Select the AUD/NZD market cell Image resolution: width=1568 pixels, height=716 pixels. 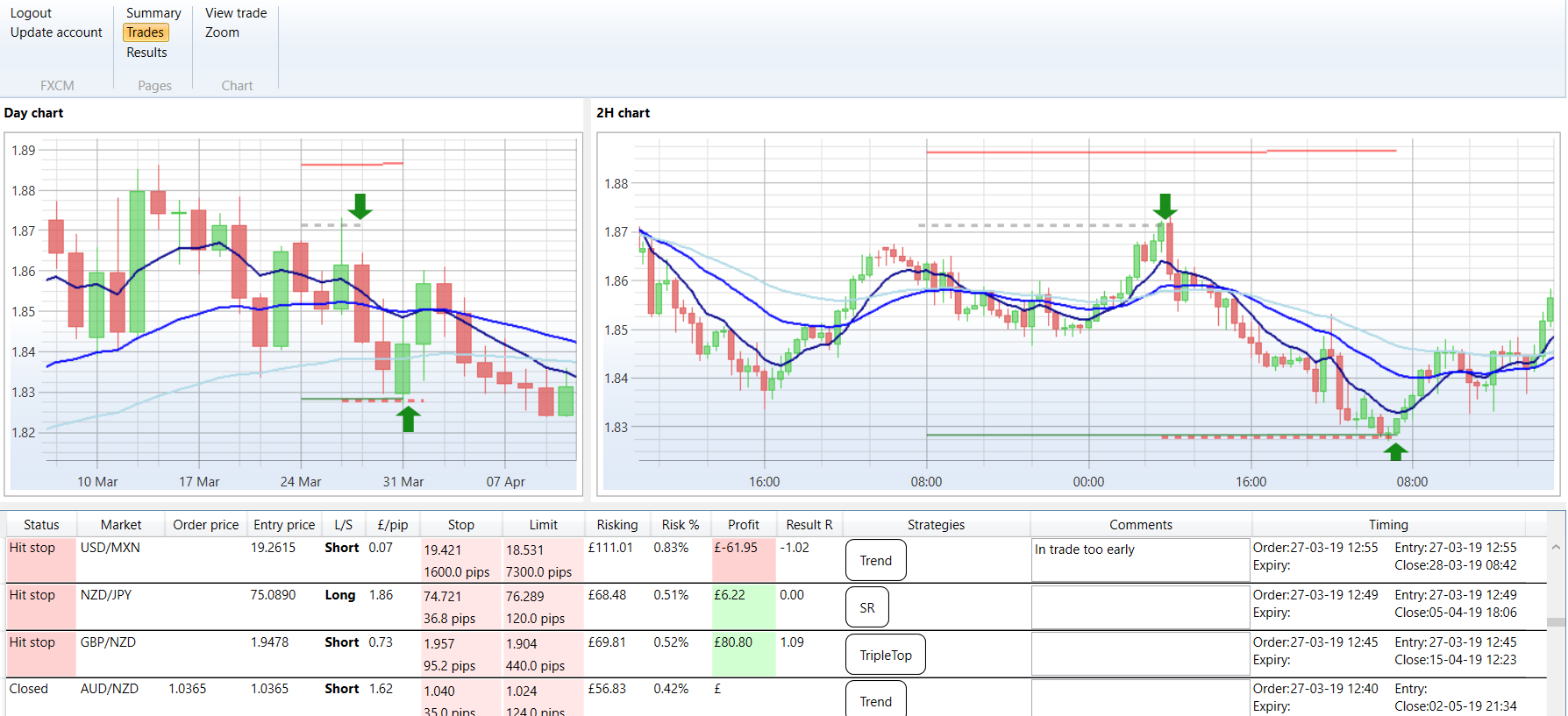(x=110, y=689)
